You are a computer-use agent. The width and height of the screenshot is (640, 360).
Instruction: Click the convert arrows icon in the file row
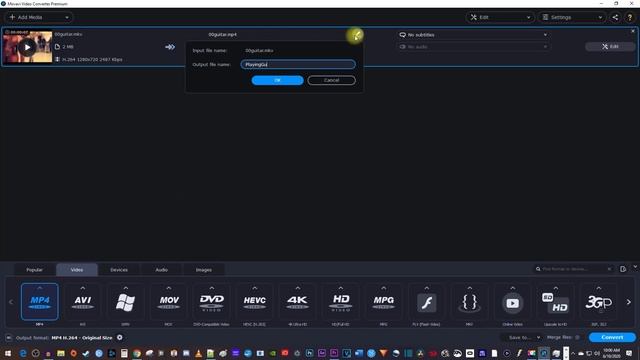170,47
